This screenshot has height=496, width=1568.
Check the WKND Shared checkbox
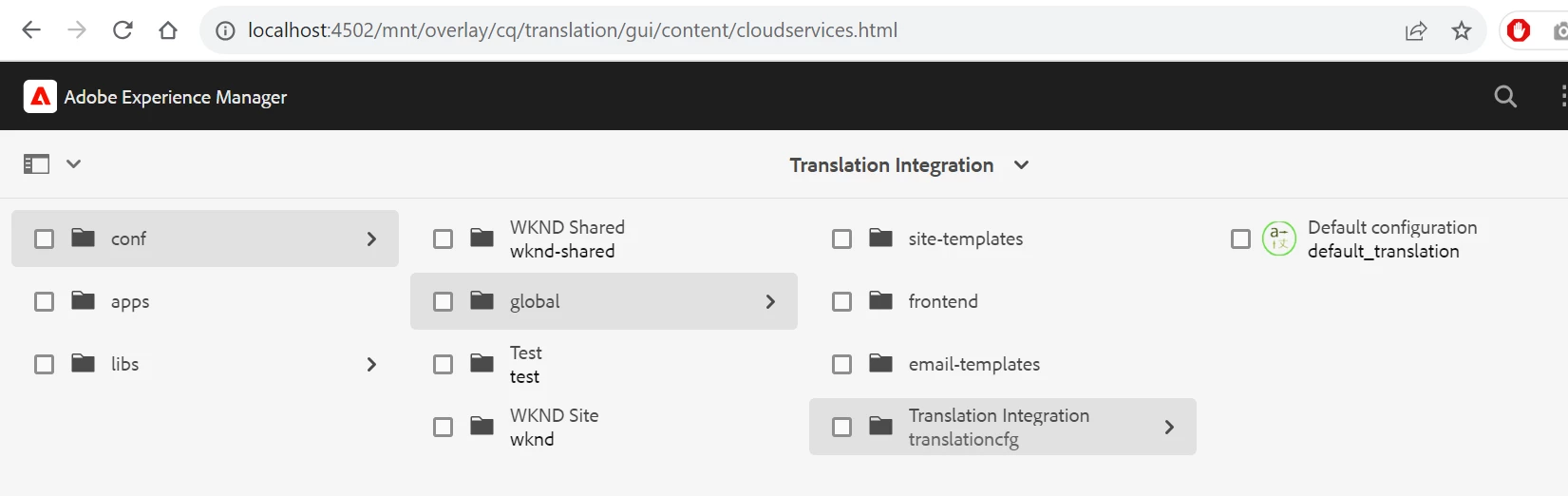(x=444, y=238)
